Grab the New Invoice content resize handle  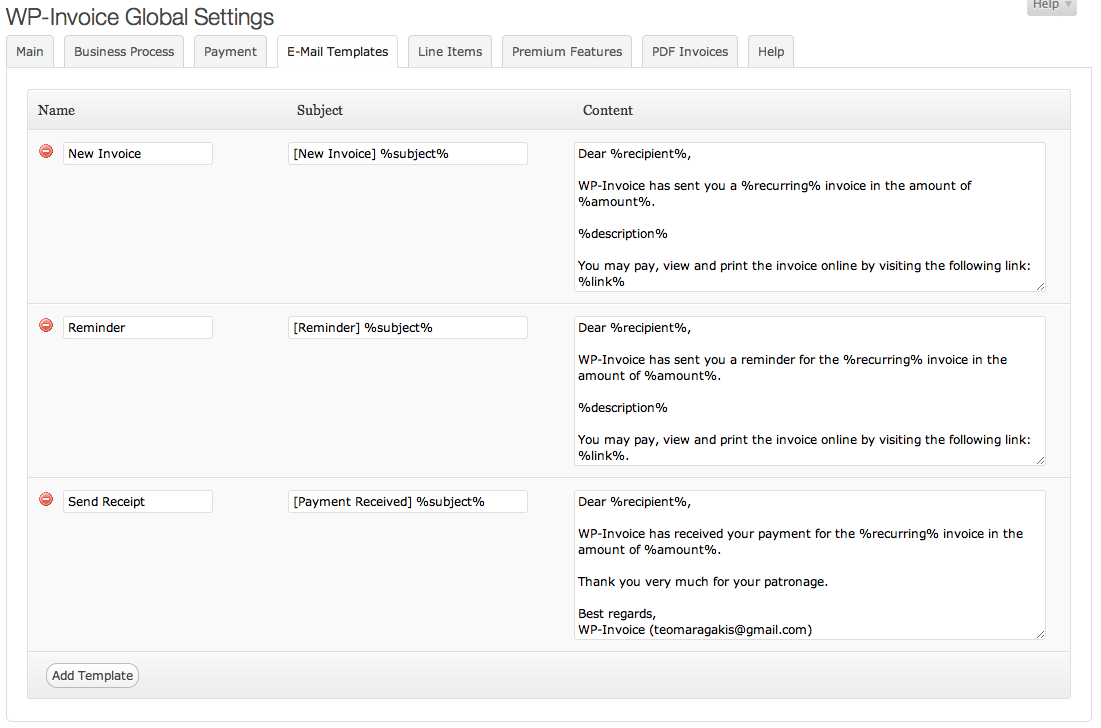point(1040,286)
